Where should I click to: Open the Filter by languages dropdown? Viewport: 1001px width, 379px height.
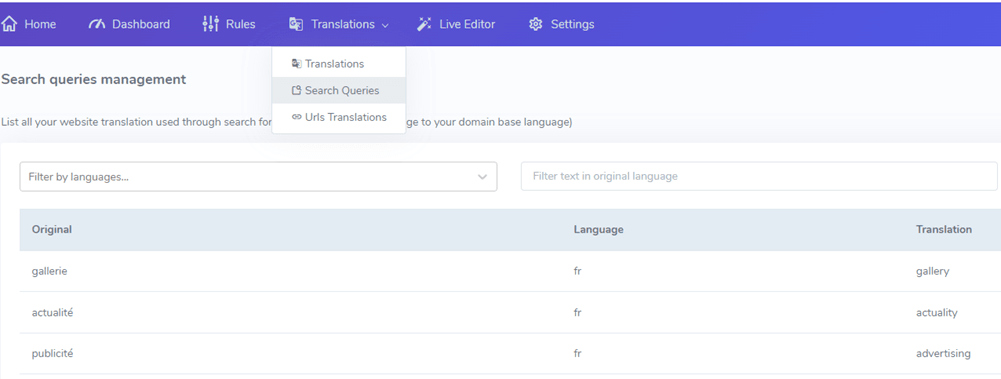pos(258,177)
